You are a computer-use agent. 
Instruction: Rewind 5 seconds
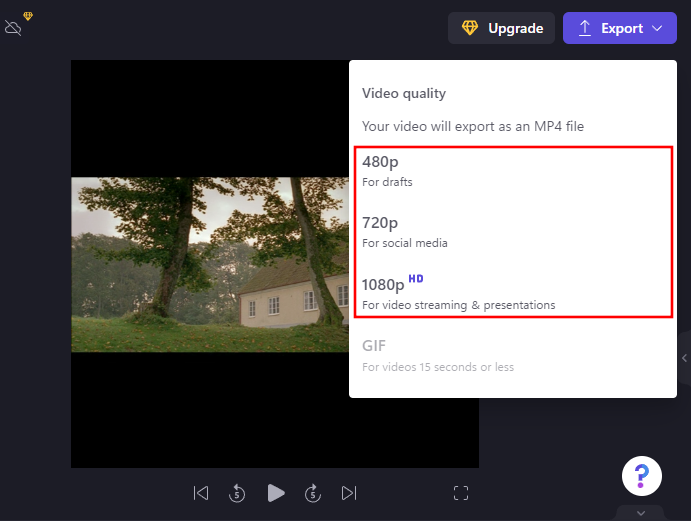click(237, 493)
